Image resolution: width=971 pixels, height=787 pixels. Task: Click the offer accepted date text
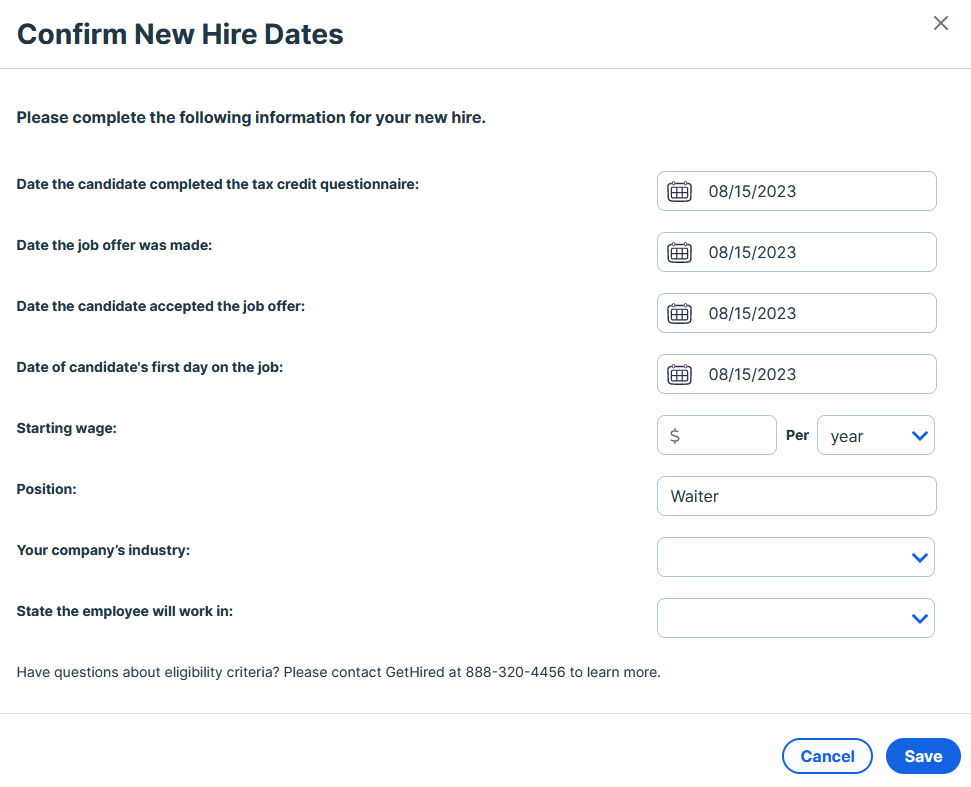tap(752, 313)
